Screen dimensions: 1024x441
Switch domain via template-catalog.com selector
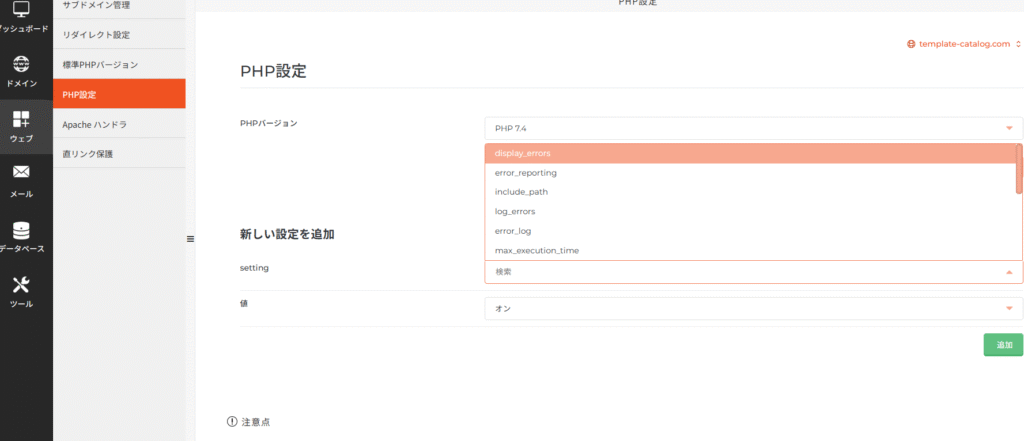coord(968,44)
